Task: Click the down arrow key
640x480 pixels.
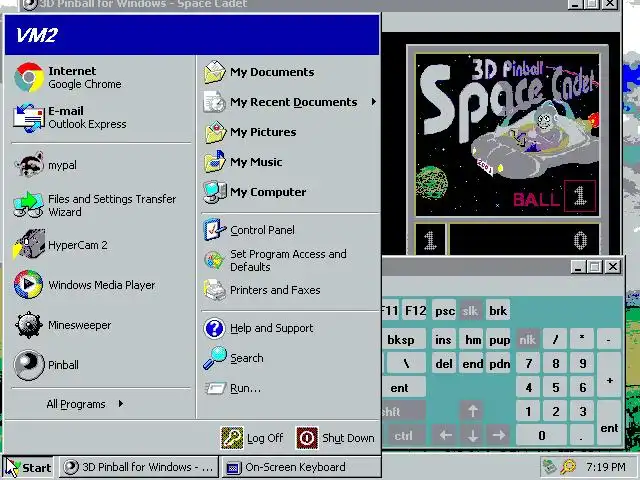Action: 472,436
